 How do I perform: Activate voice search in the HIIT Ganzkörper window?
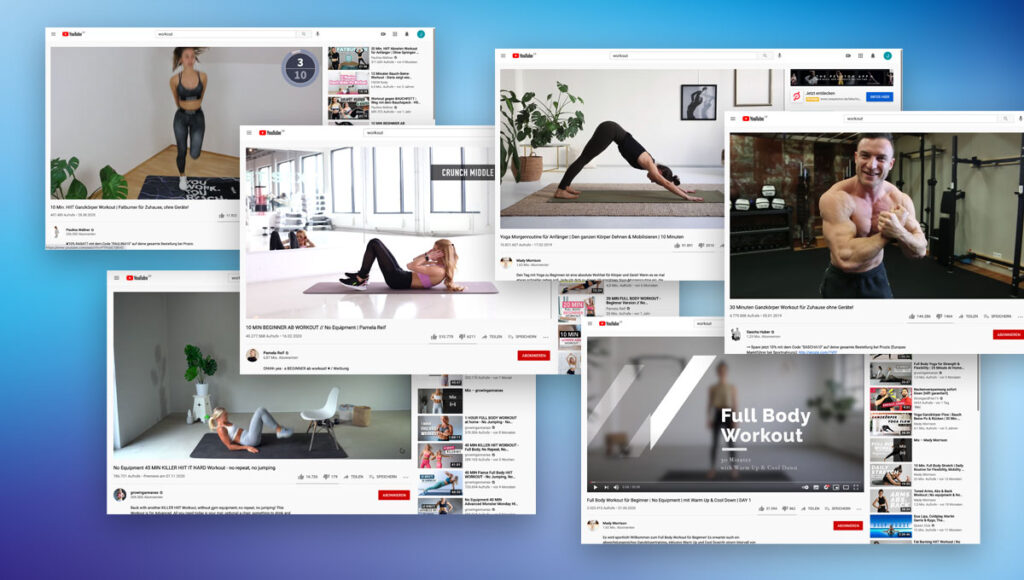318,34
